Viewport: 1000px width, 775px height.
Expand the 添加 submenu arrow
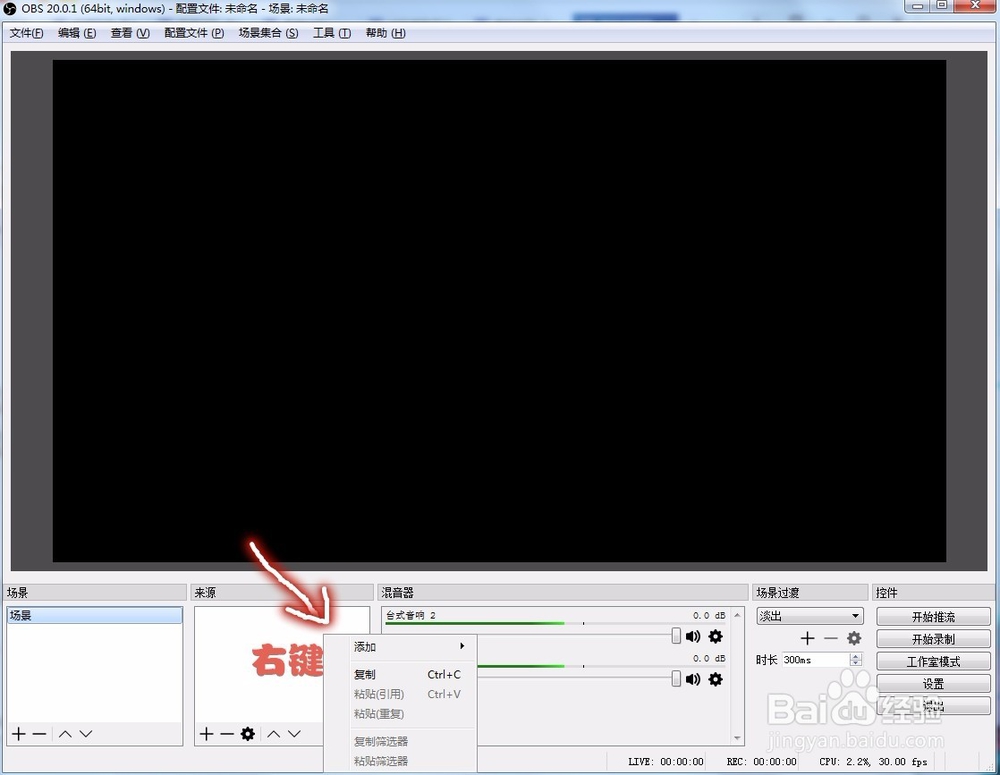click(462, 646)
